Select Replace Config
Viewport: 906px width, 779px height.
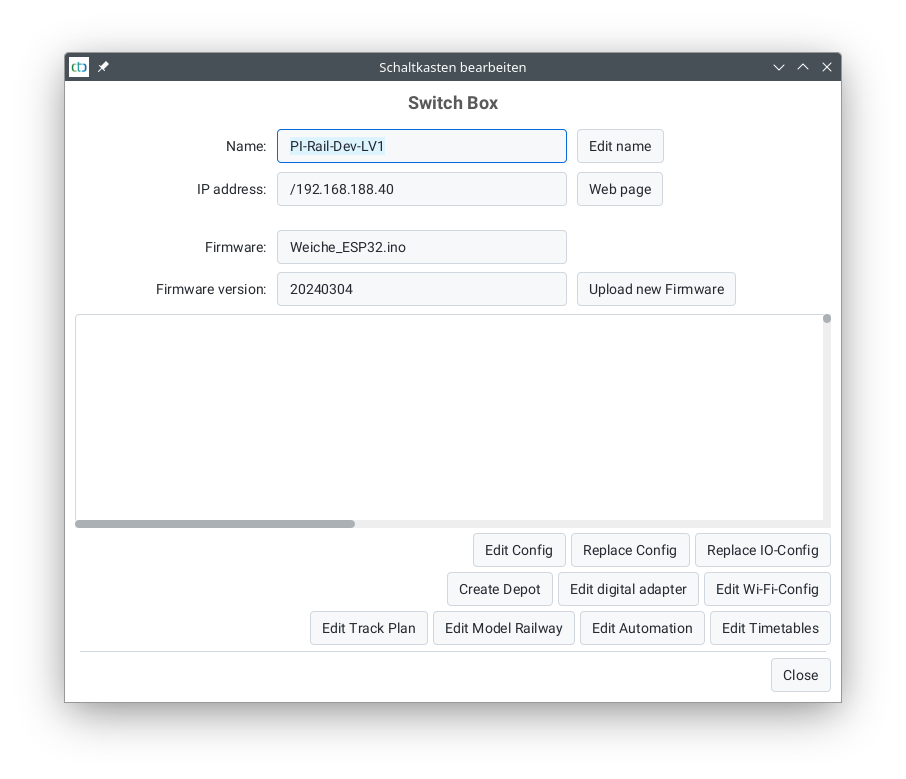point(630,549)
